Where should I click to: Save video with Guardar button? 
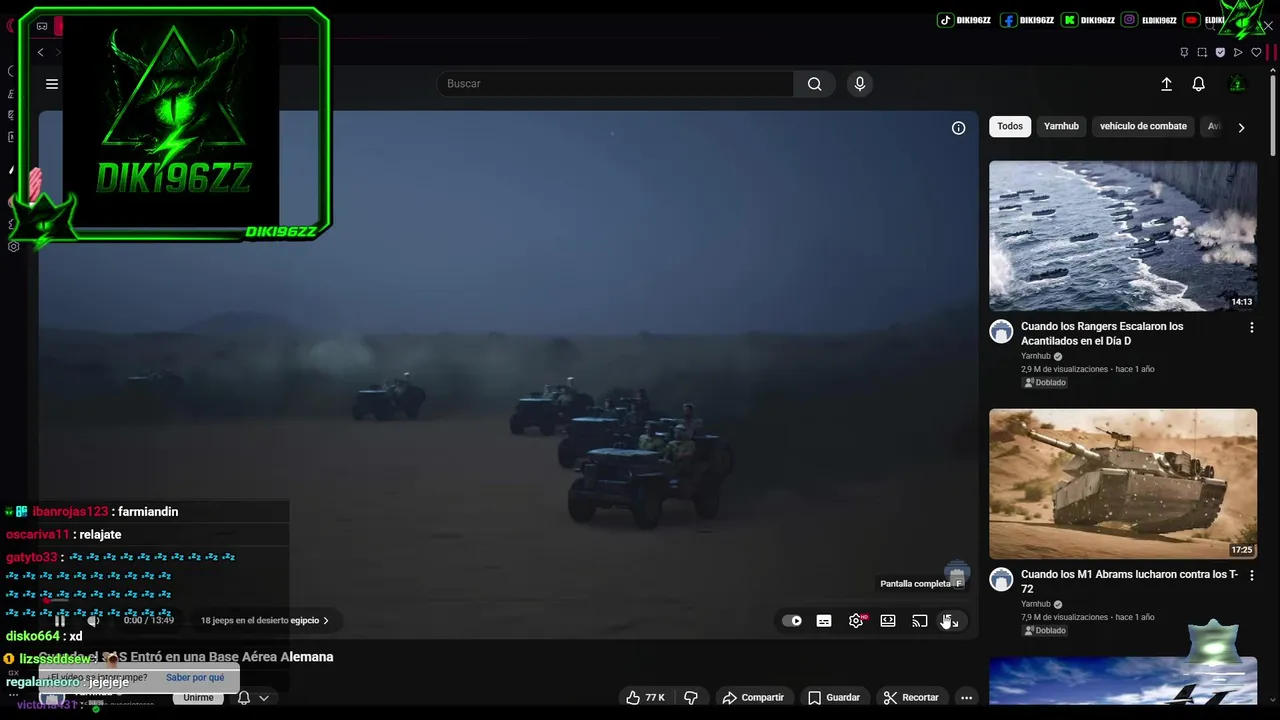click(x=834, y=697)
